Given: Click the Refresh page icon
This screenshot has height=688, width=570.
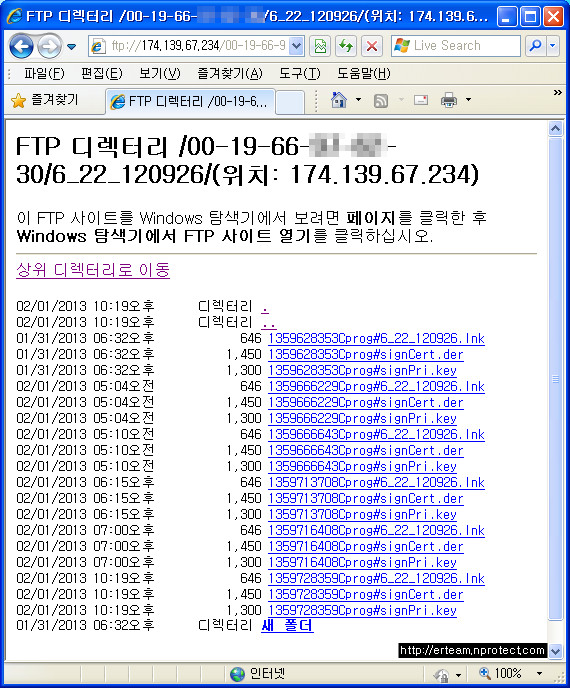Looking at the screenshot, I should (x=346, y=46).
